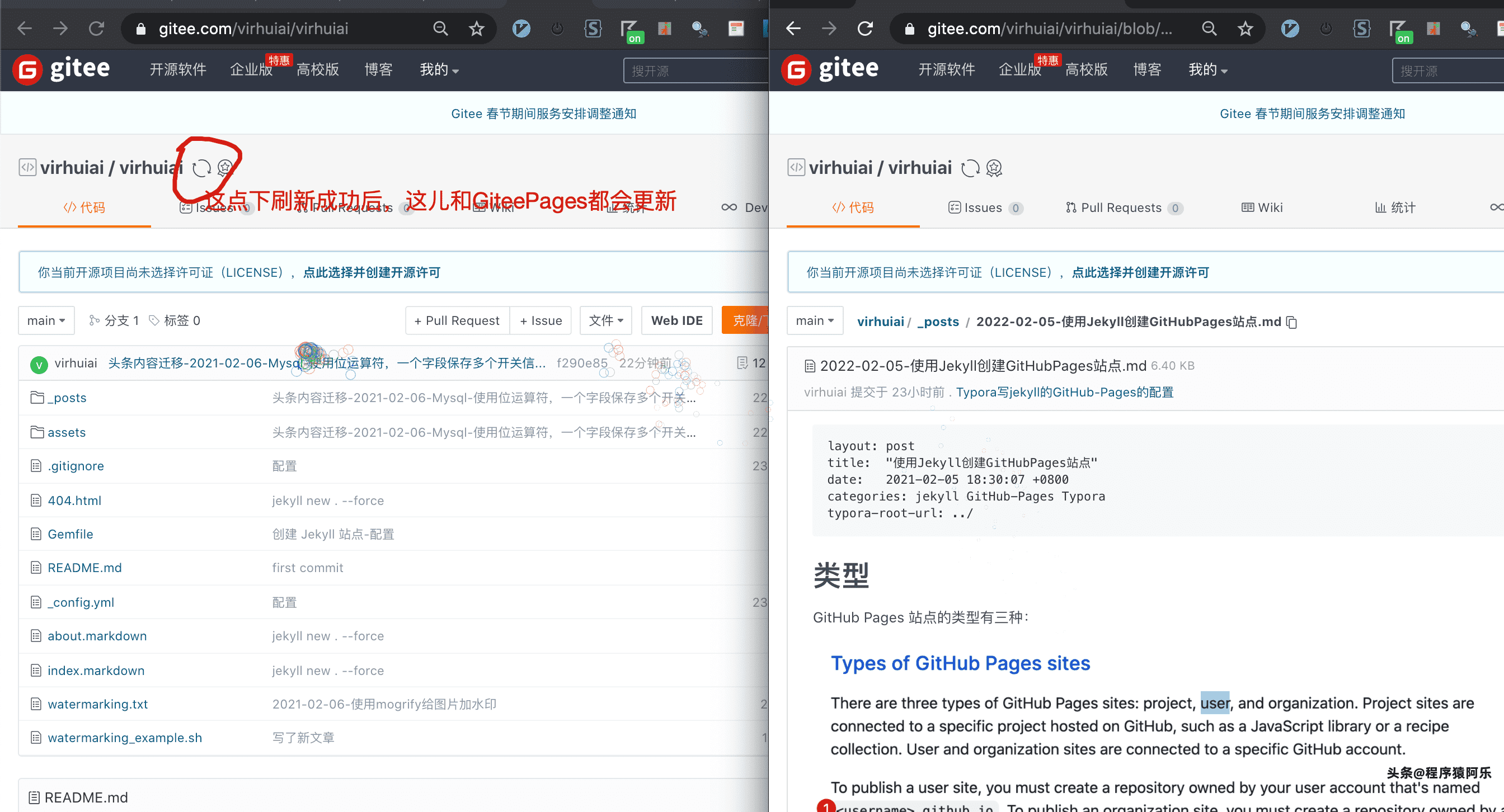Image resolution: width=1504 pixels, height=812 pixels.
Task: Open the .gitignore file
Action: click(x=76, y=466)
